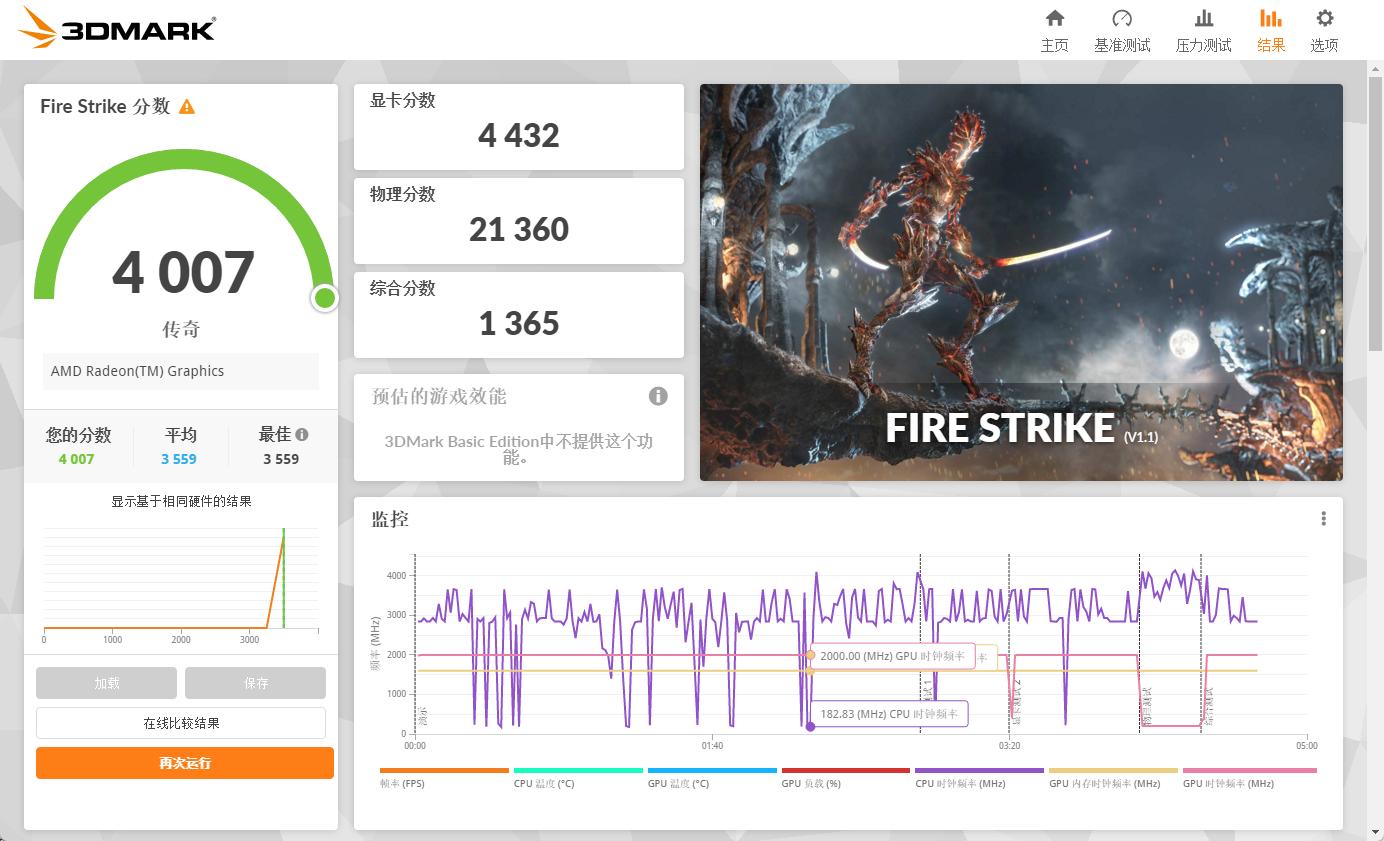This screenshot has height=841, width=1384.
Task: Click the 综合分数 value 1 365
Action: coord(518,324)
